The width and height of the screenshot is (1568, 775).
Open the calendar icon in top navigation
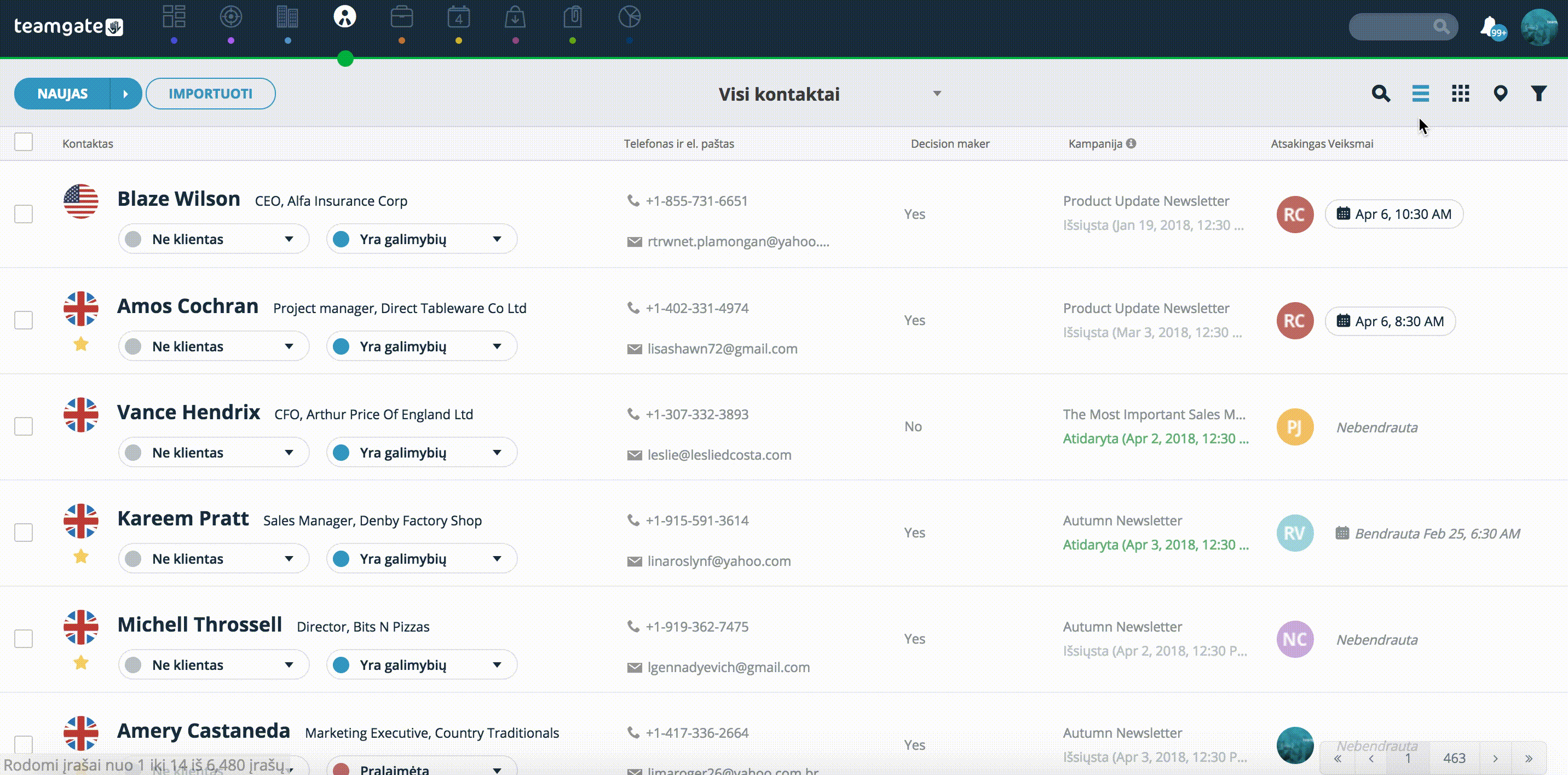(458, 17)
